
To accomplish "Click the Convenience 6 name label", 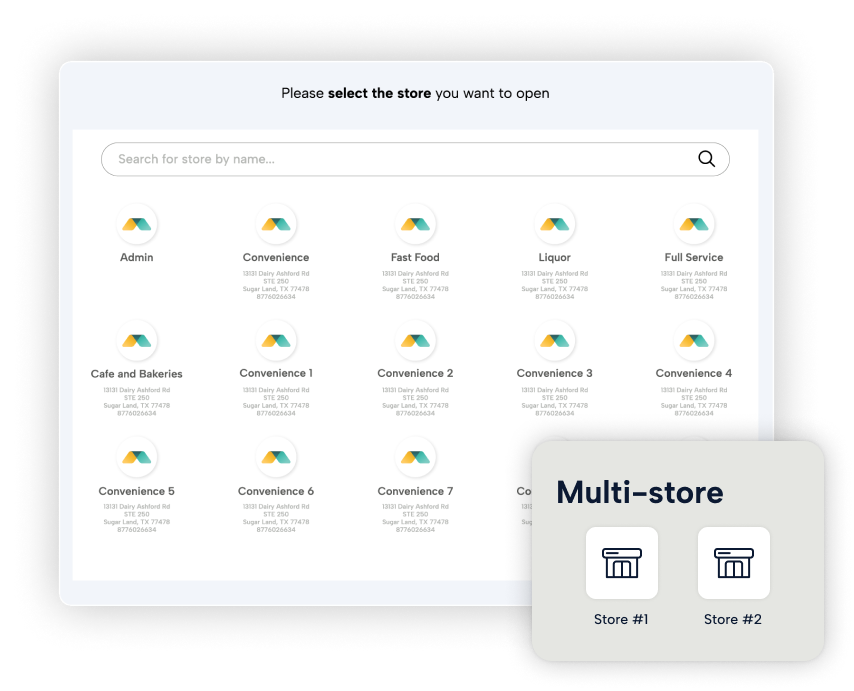I will [276, 491].
